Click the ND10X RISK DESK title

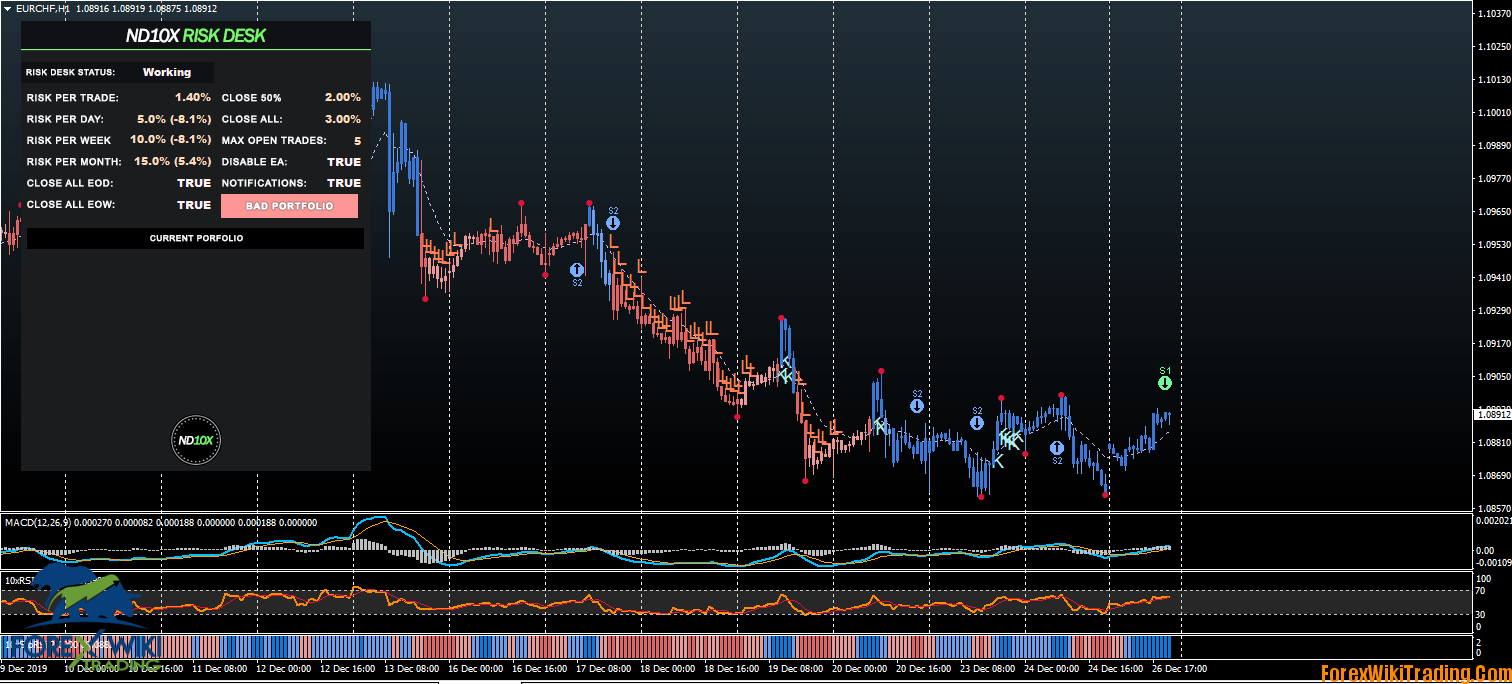(196, 36)
